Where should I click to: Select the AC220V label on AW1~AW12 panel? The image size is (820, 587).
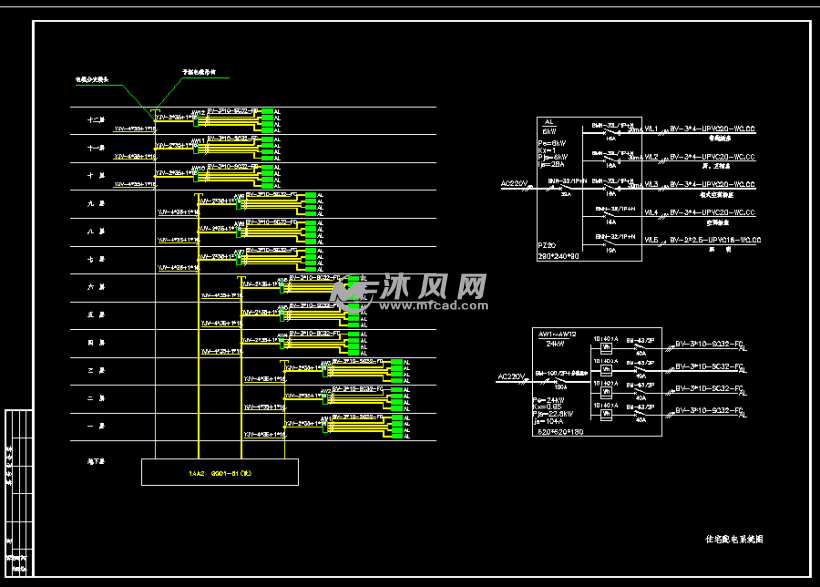pyautogui.click(x=511, y=377)
